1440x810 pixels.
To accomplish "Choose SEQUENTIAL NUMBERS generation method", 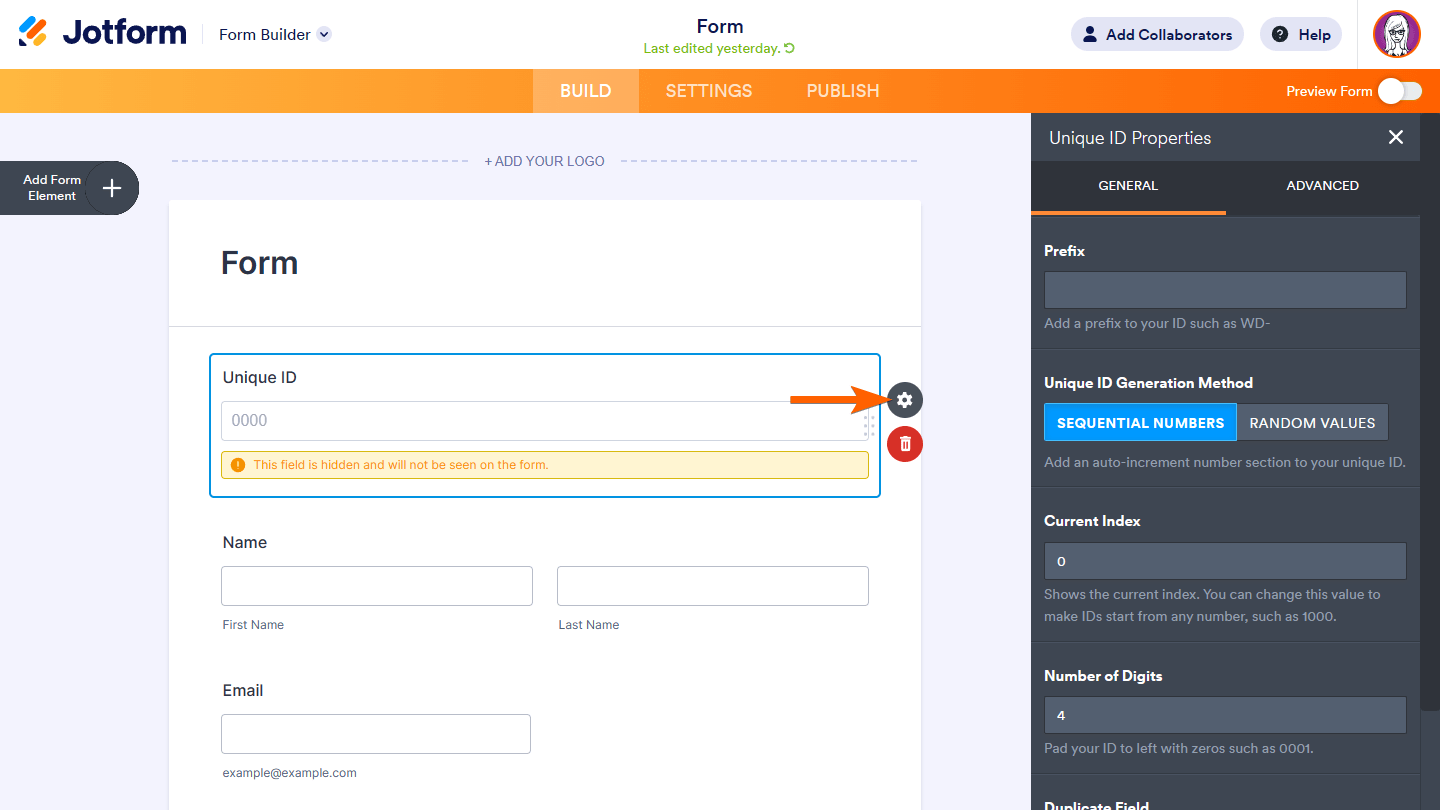I will [x=1140, y=422].
